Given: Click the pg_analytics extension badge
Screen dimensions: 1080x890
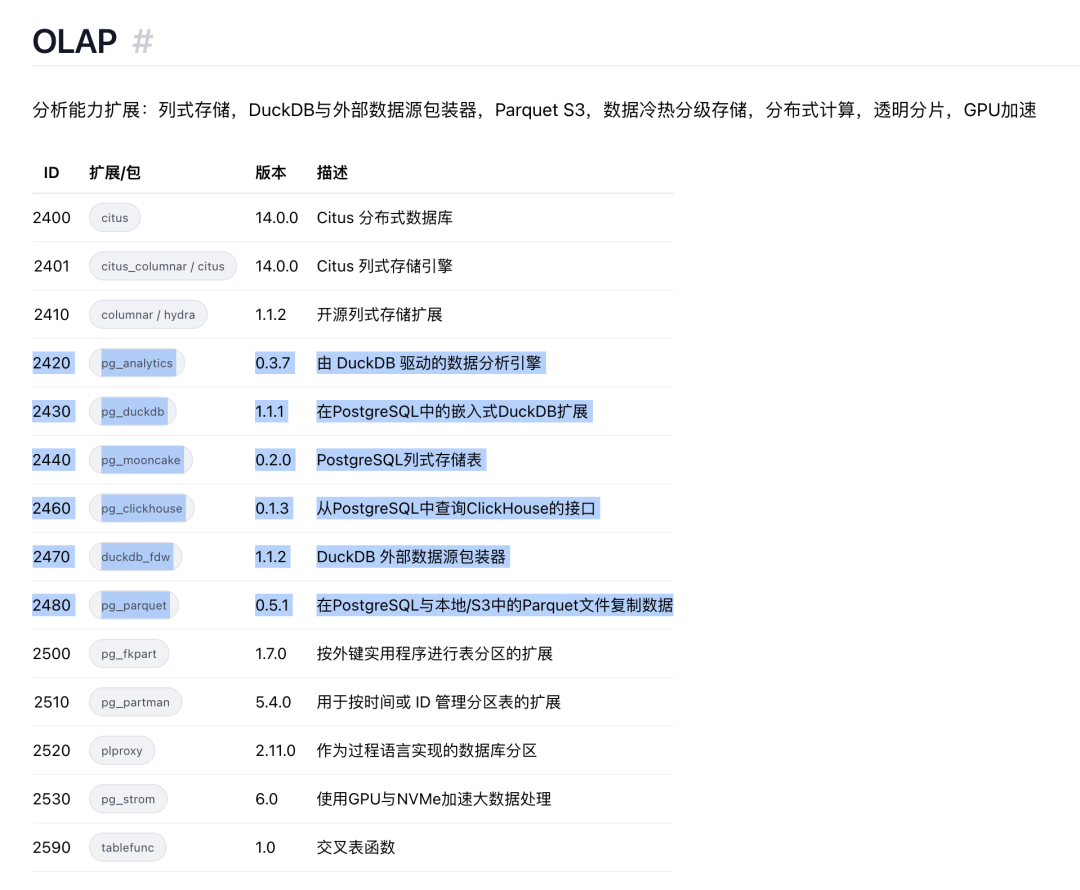Looking at the screenshot, I should click(136, 363).
